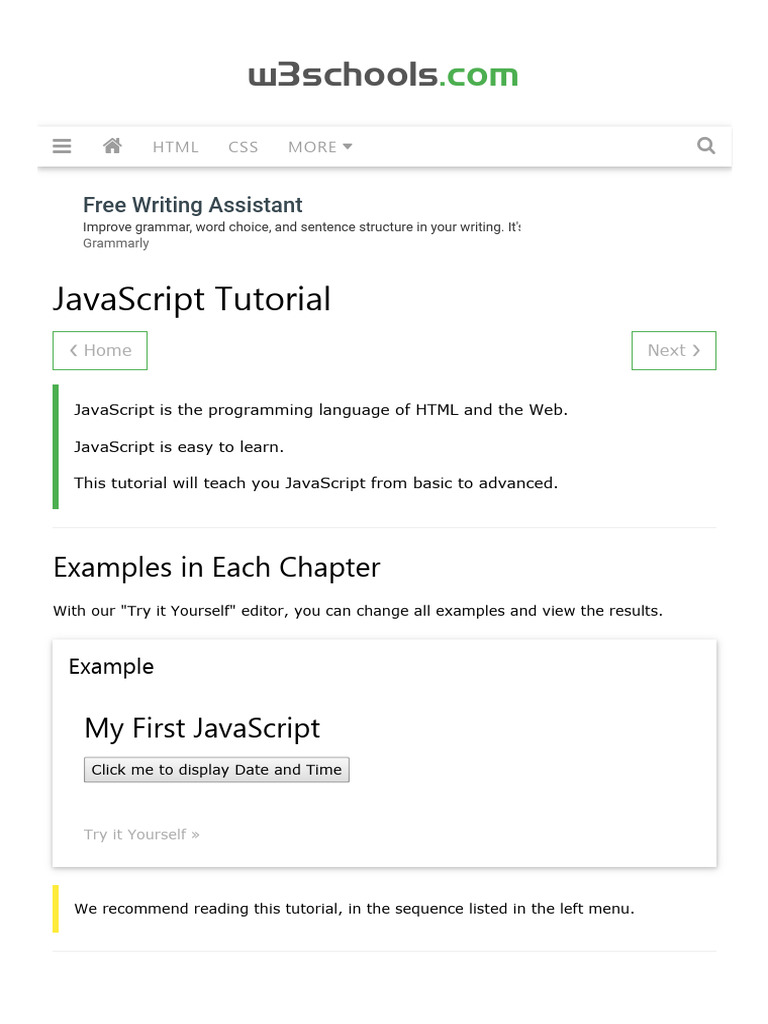Click the Home previous-page button

point(100,350)
